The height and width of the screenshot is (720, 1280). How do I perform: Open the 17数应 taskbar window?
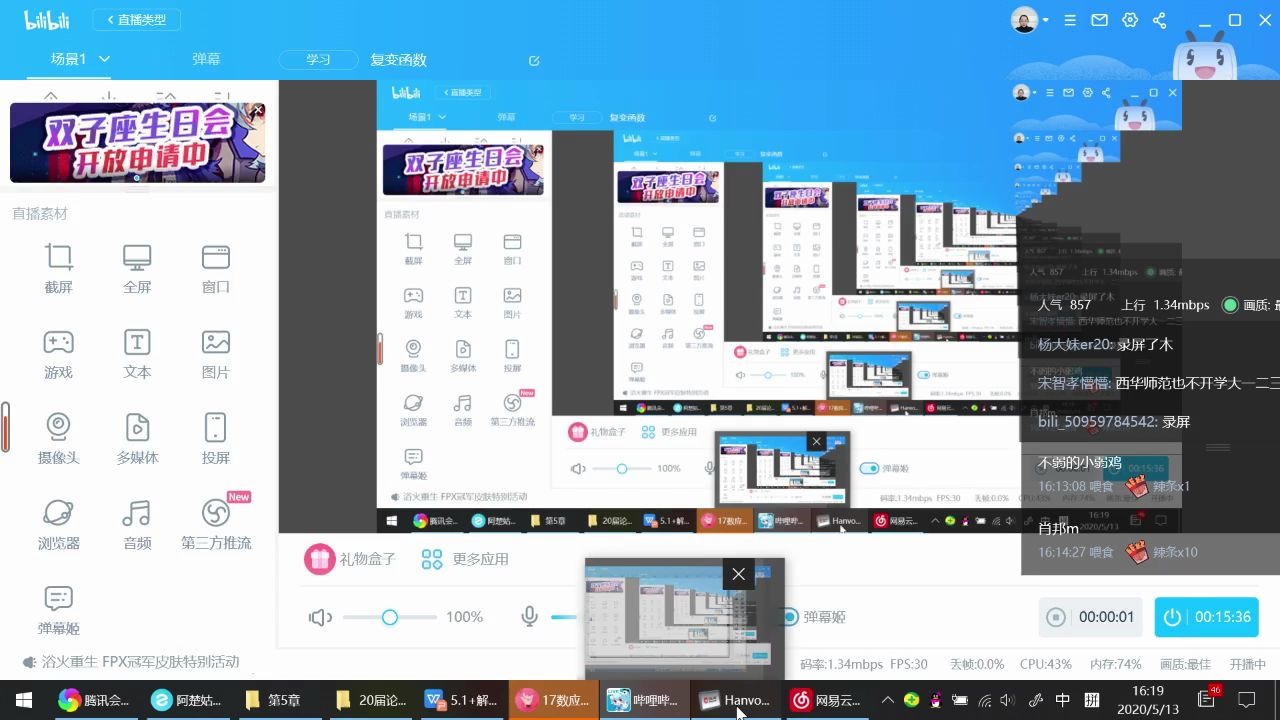point(554,700)
